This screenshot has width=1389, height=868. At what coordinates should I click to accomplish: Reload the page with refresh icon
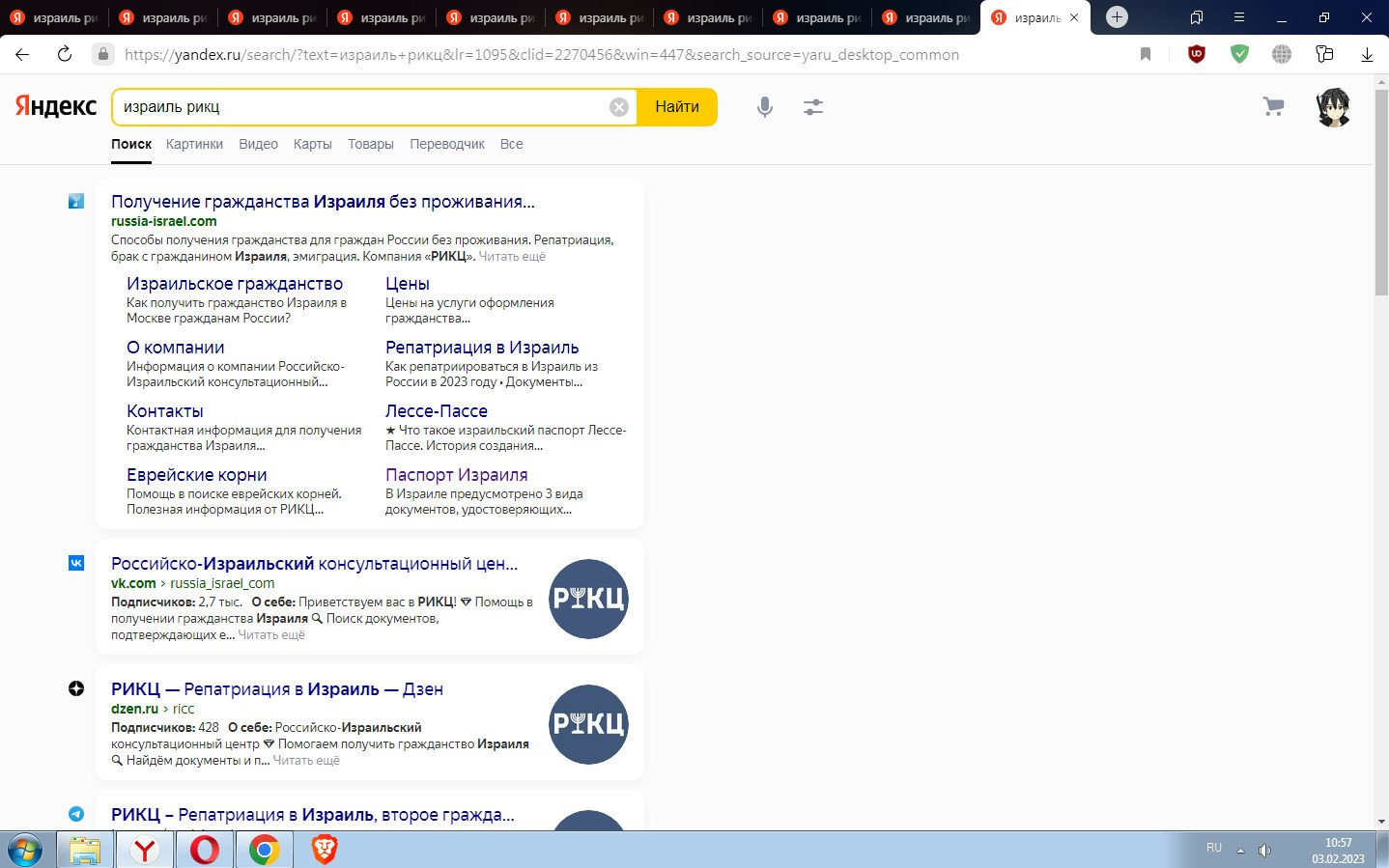coord(65,54)
